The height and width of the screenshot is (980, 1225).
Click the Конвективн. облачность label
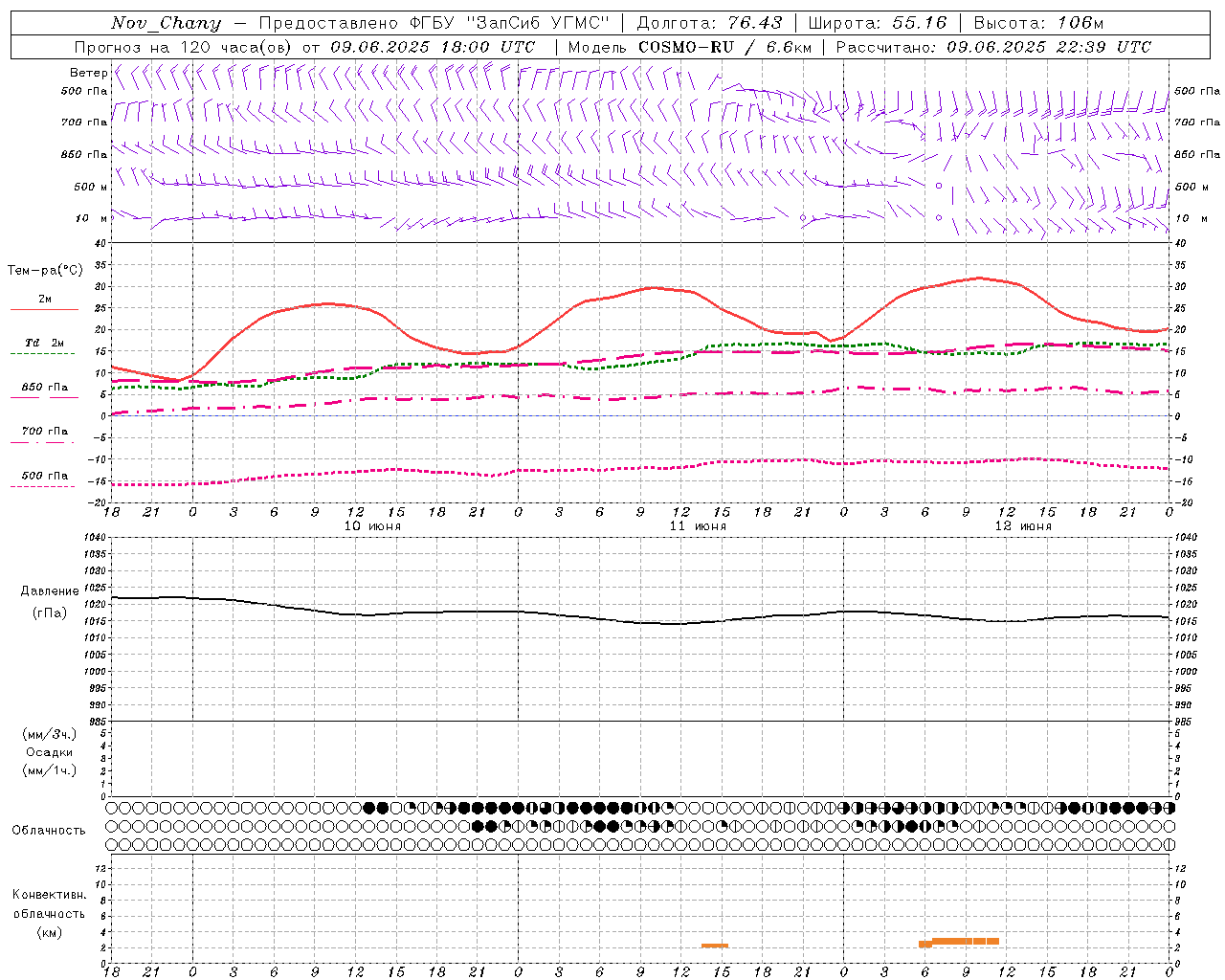[50, 904]
